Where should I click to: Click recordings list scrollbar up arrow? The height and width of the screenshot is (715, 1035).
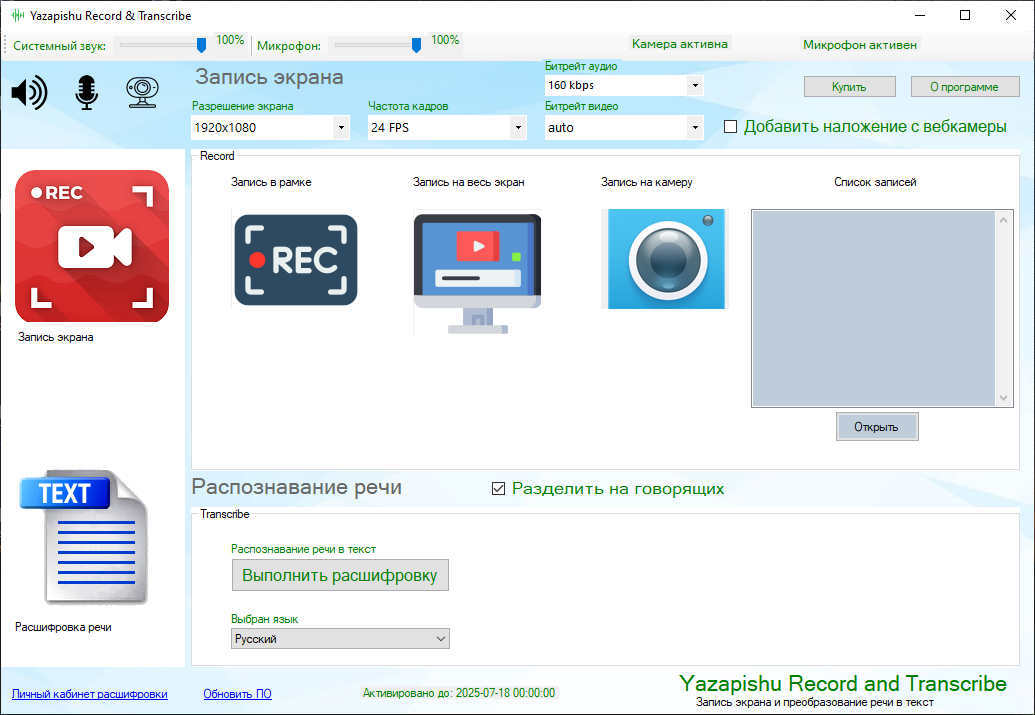tap(1003, 220)
